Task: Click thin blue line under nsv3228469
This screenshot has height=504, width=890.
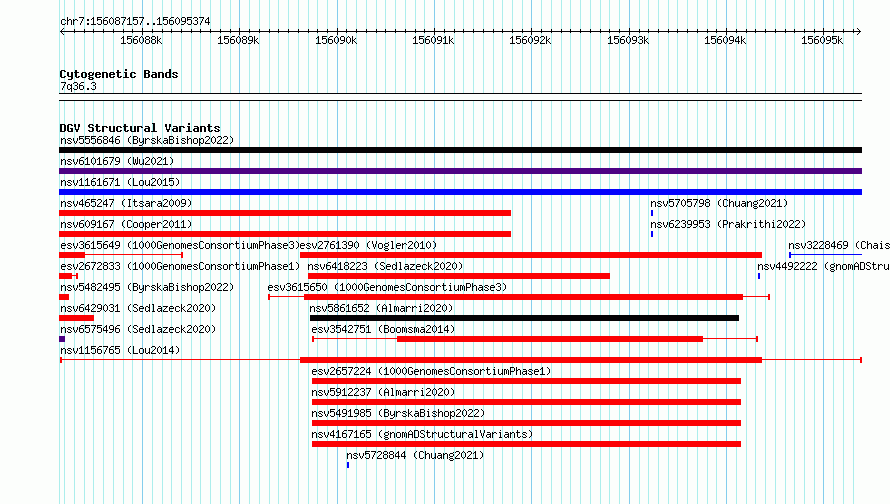Action: tap(825, 255)
